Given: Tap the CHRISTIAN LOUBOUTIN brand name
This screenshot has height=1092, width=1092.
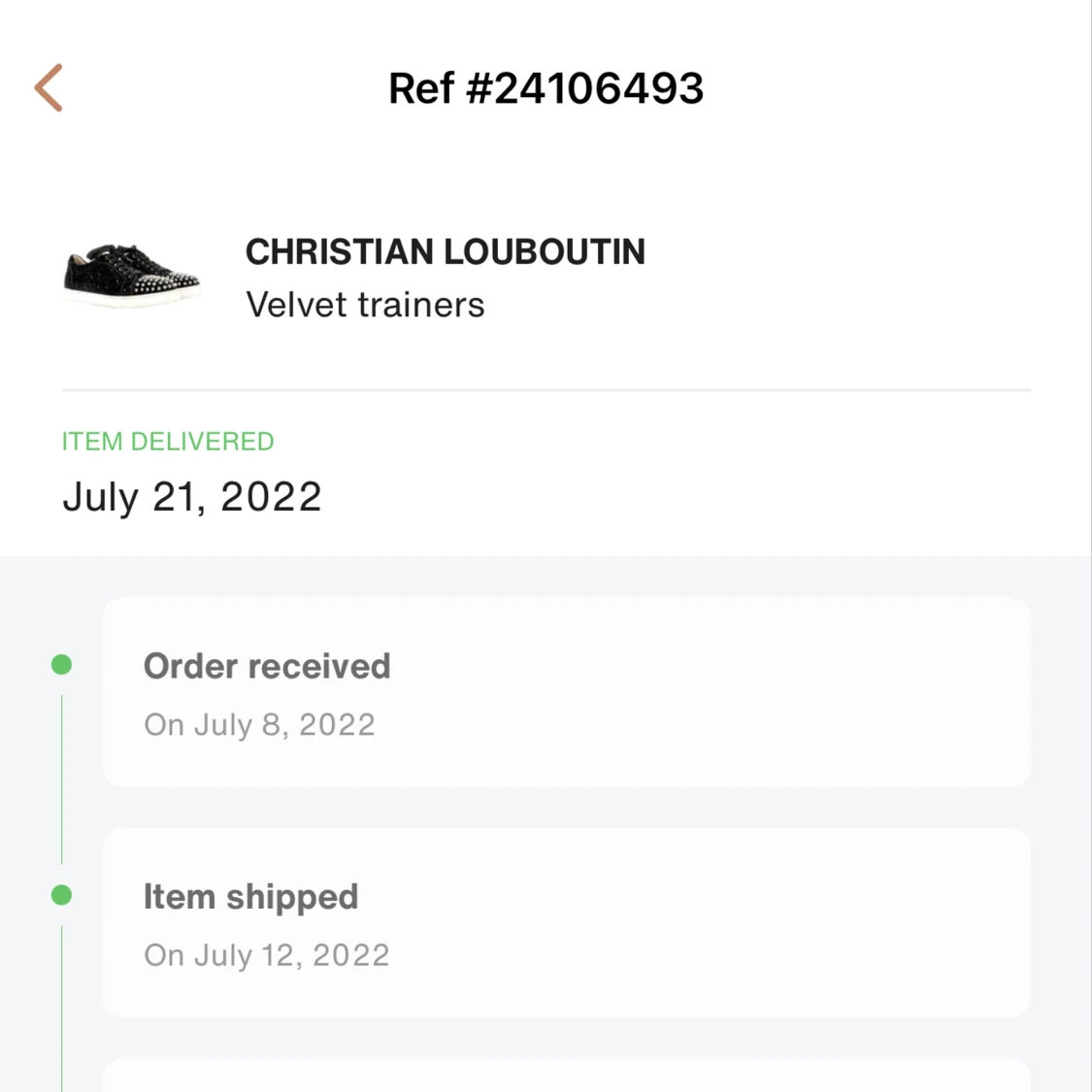Looking at the screenshot, I should tap(445, 252).
